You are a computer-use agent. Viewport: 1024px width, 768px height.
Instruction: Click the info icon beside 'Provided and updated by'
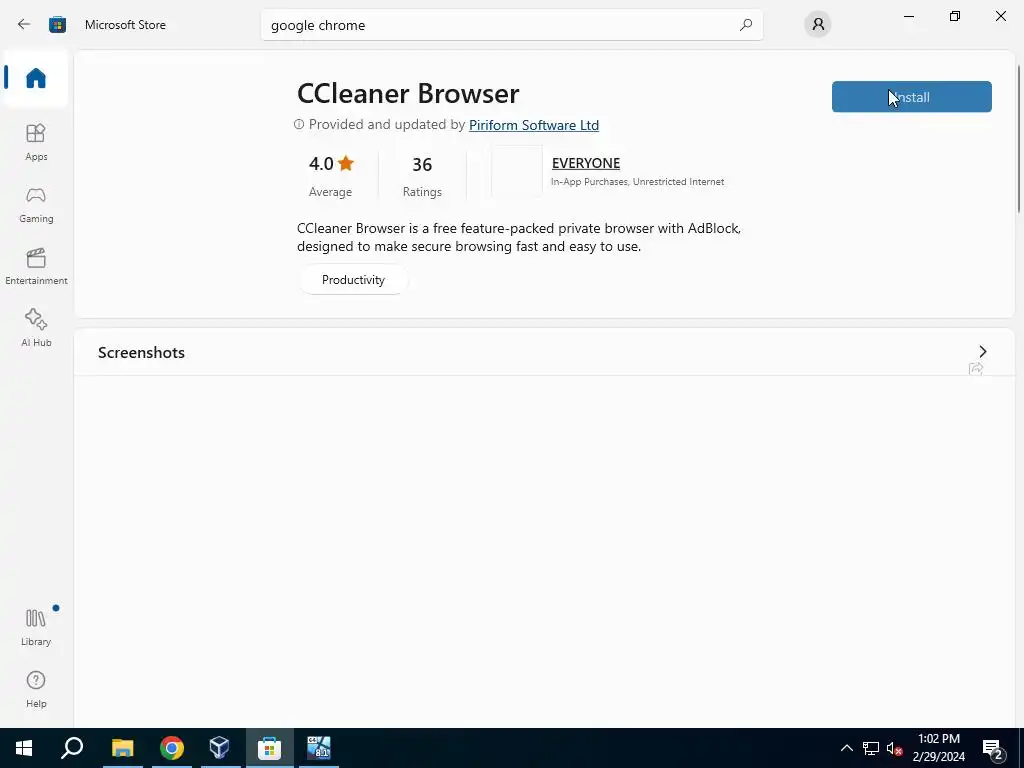click(299, 124)
